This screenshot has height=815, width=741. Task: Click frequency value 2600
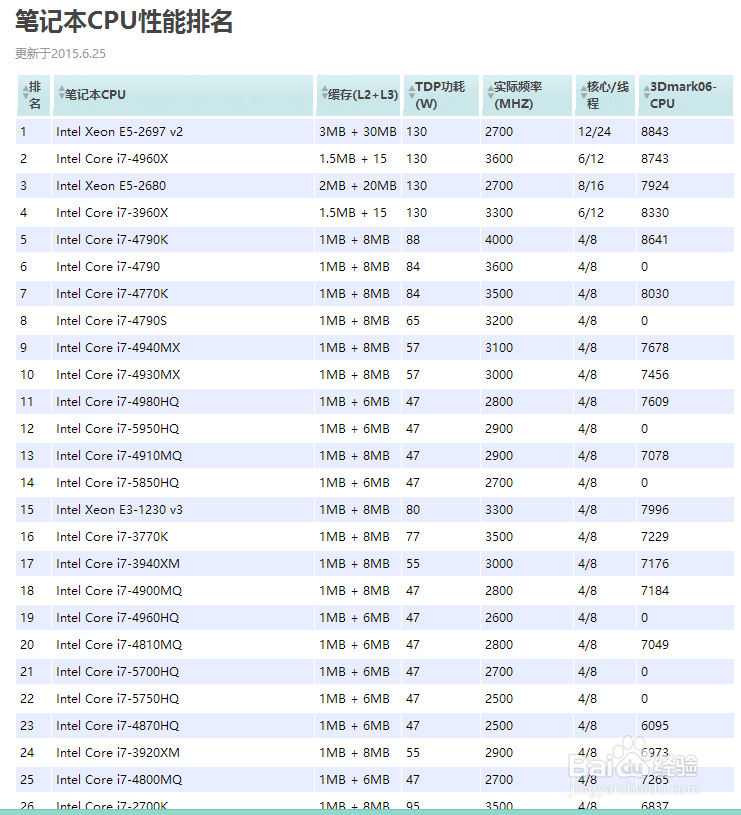499,618
